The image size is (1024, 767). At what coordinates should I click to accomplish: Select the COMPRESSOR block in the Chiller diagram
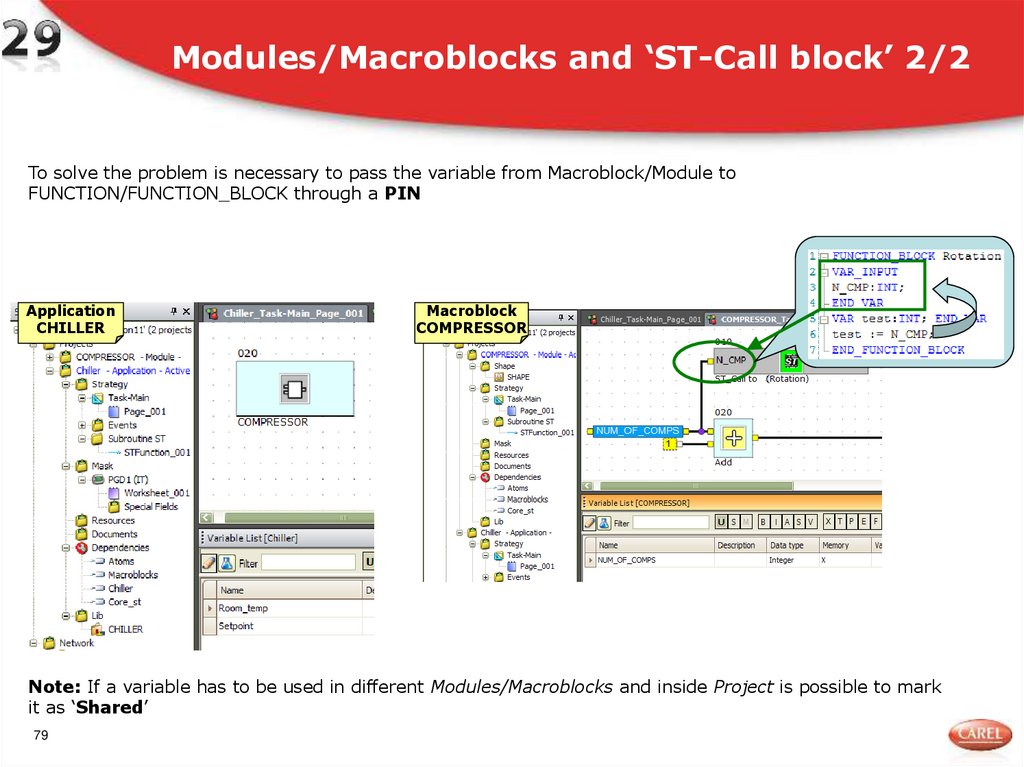pos(296,387)
